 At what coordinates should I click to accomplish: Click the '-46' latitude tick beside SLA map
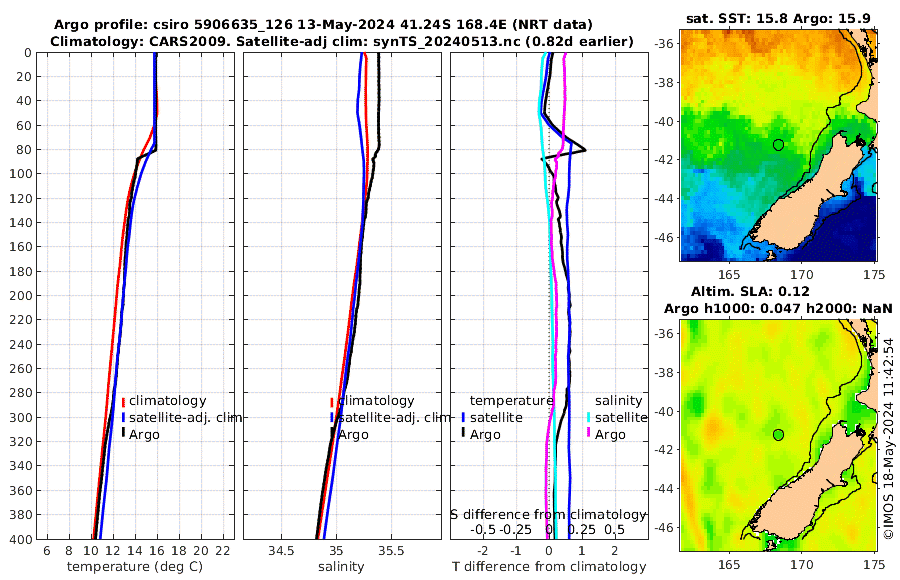coord(666,527)
